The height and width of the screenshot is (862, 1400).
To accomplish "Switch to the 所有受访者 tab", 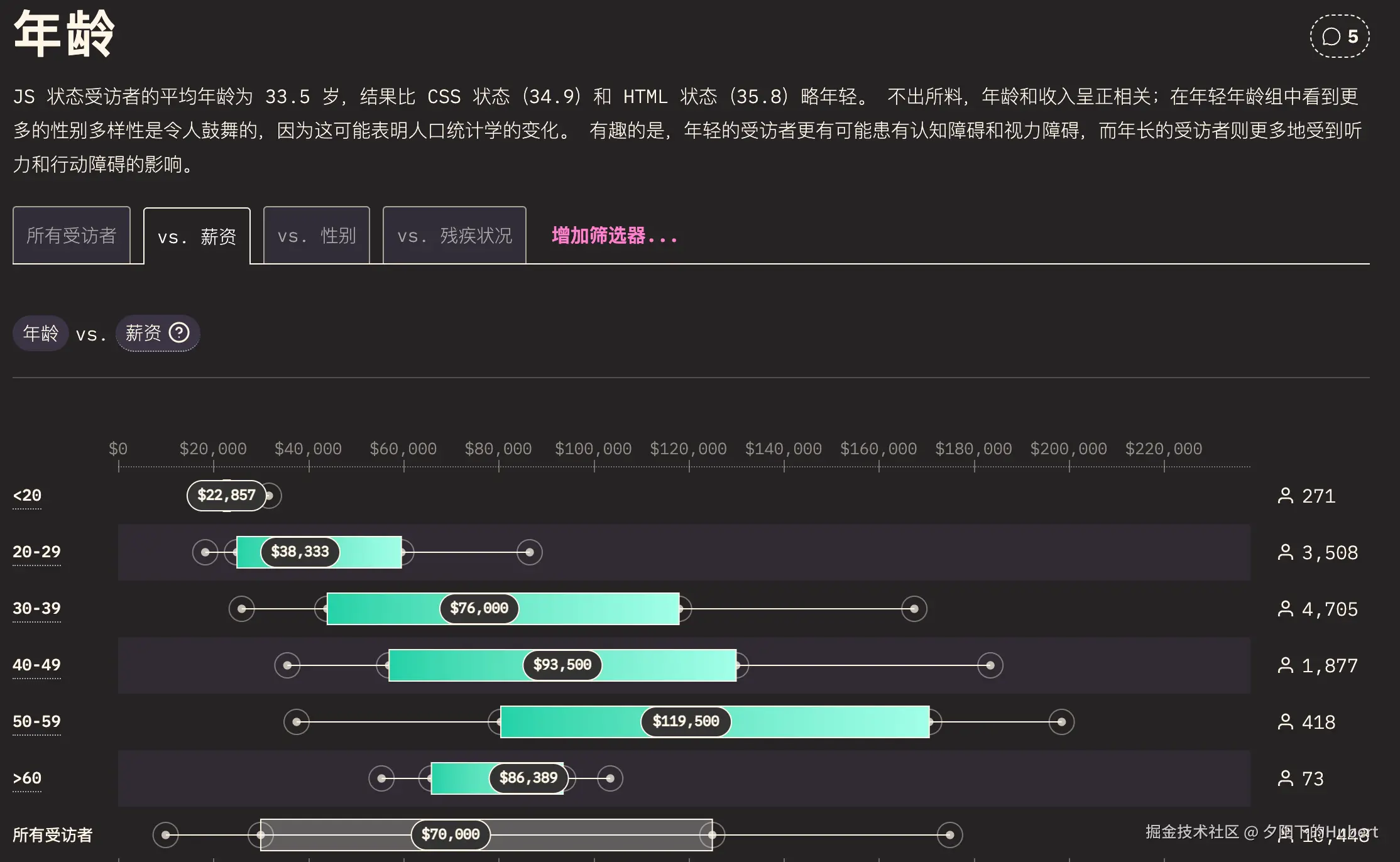I will pyautogui.click(x=72, y=236).
